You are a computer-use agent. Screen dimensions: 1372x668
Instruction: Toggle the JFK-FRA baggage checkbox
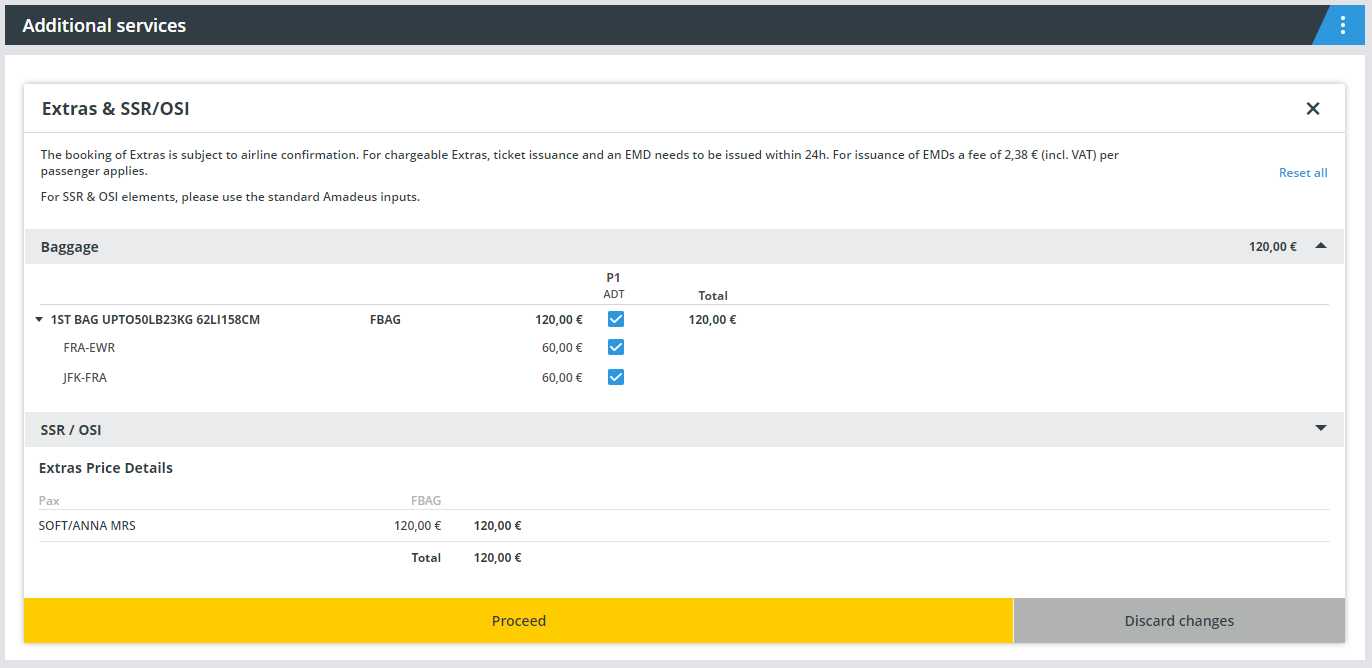tap(616, 377)
